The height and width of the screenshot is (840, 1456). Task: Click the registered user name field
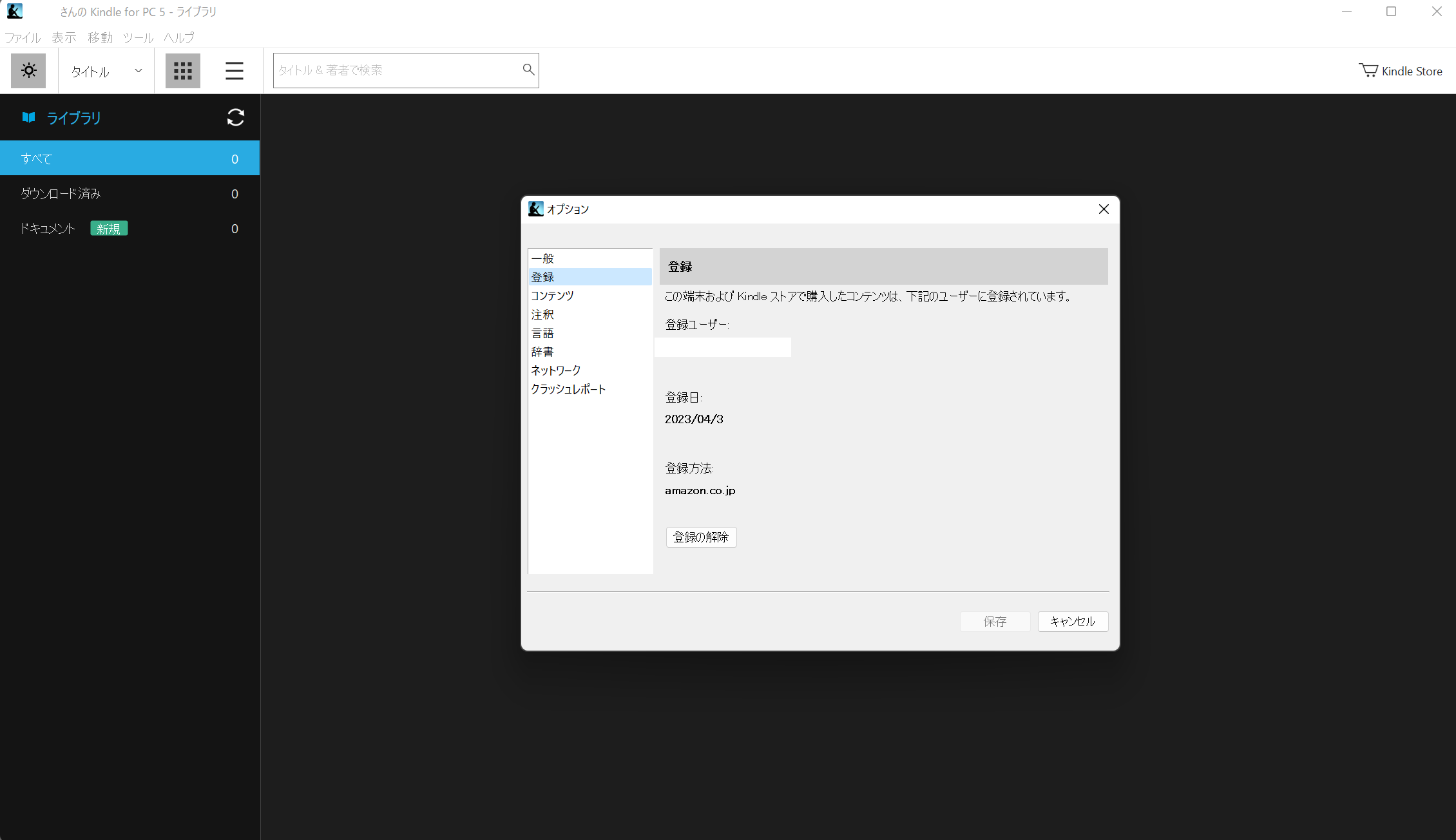[x=723, y=347]
